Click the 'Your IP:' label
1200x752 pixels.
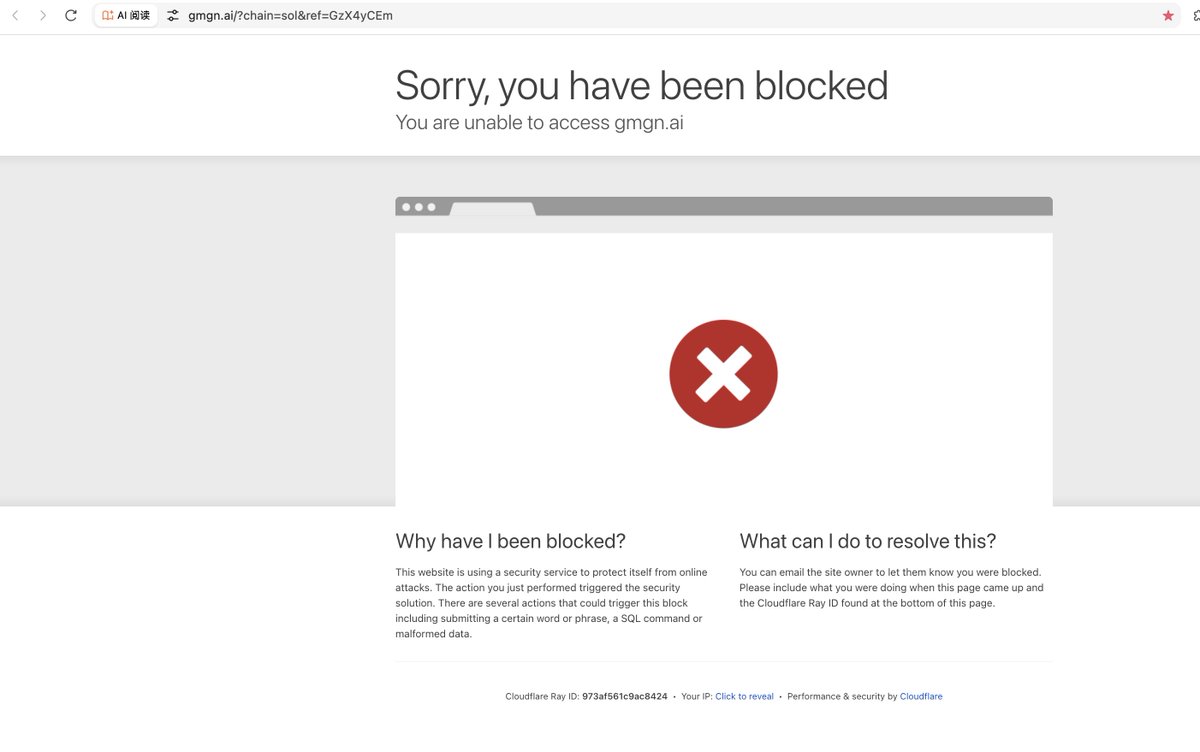click(697, 697)
